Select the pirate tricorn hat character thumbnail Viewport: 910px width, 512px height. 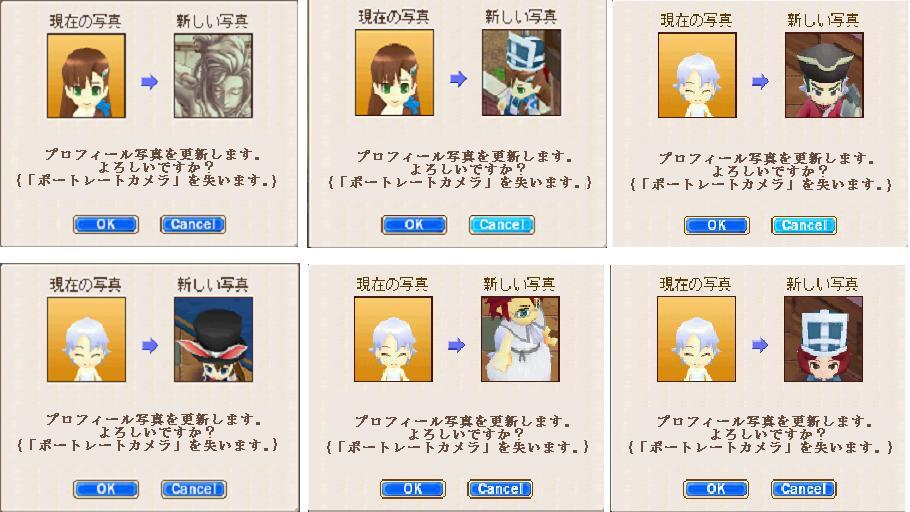point(824,75)
